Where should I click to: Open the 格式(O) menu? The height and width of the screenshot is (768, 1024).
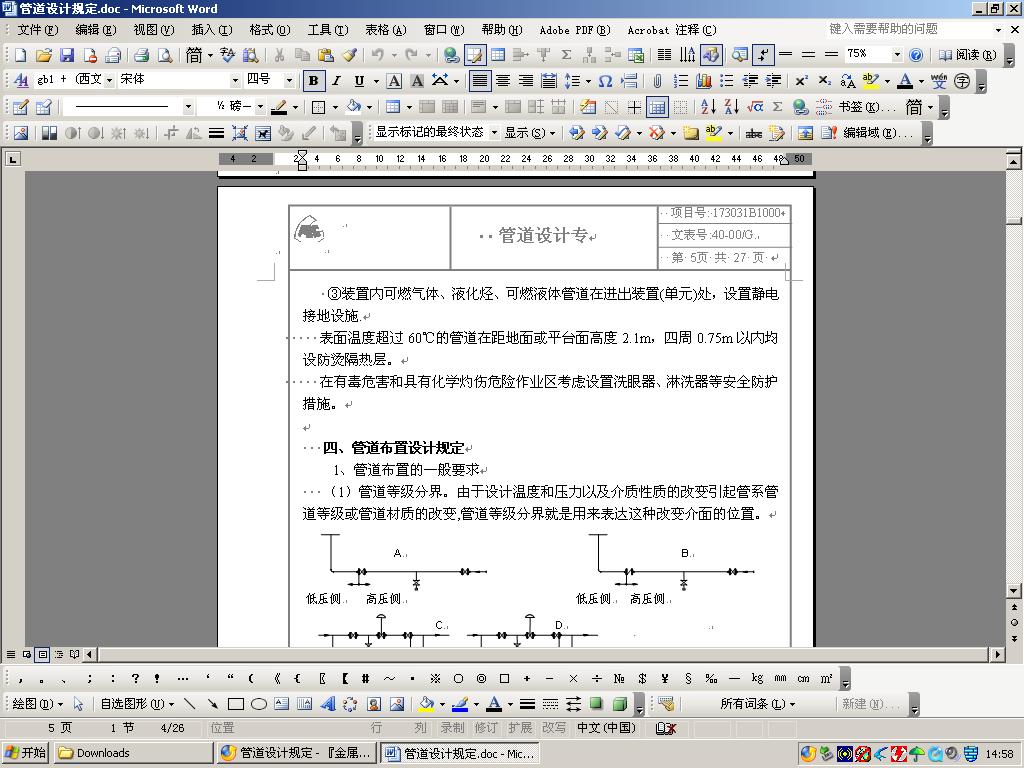tap(270, 30)
